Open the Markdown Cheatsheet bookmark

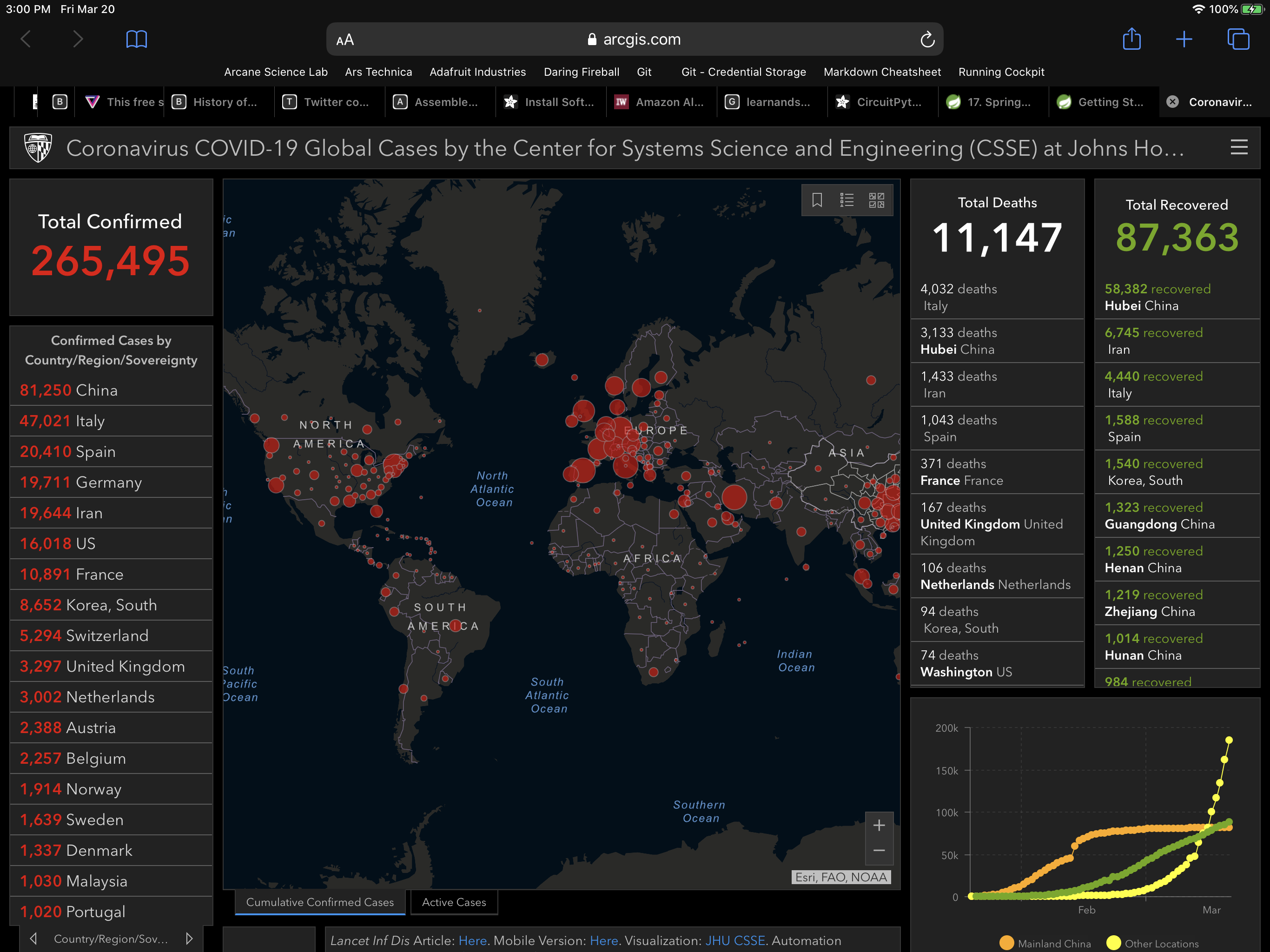(882, 72)
